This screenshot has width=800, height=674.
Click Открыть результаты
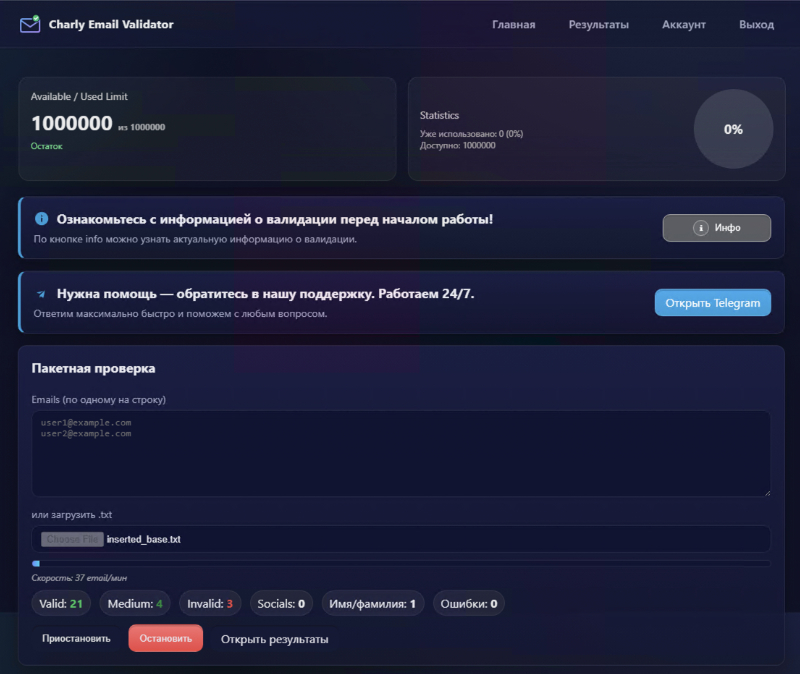tap(274, 639)
